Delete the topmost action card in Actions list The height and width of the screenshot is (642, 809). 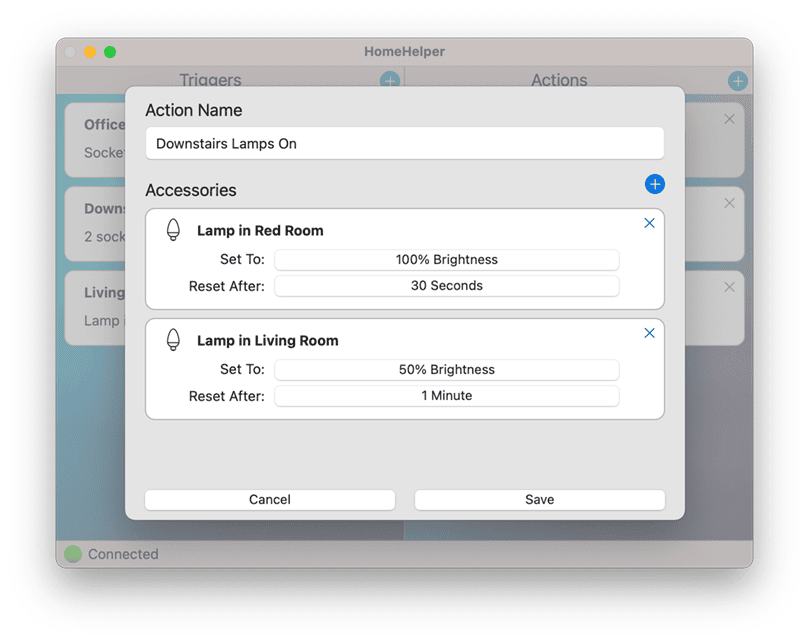[x=729, y=119]
